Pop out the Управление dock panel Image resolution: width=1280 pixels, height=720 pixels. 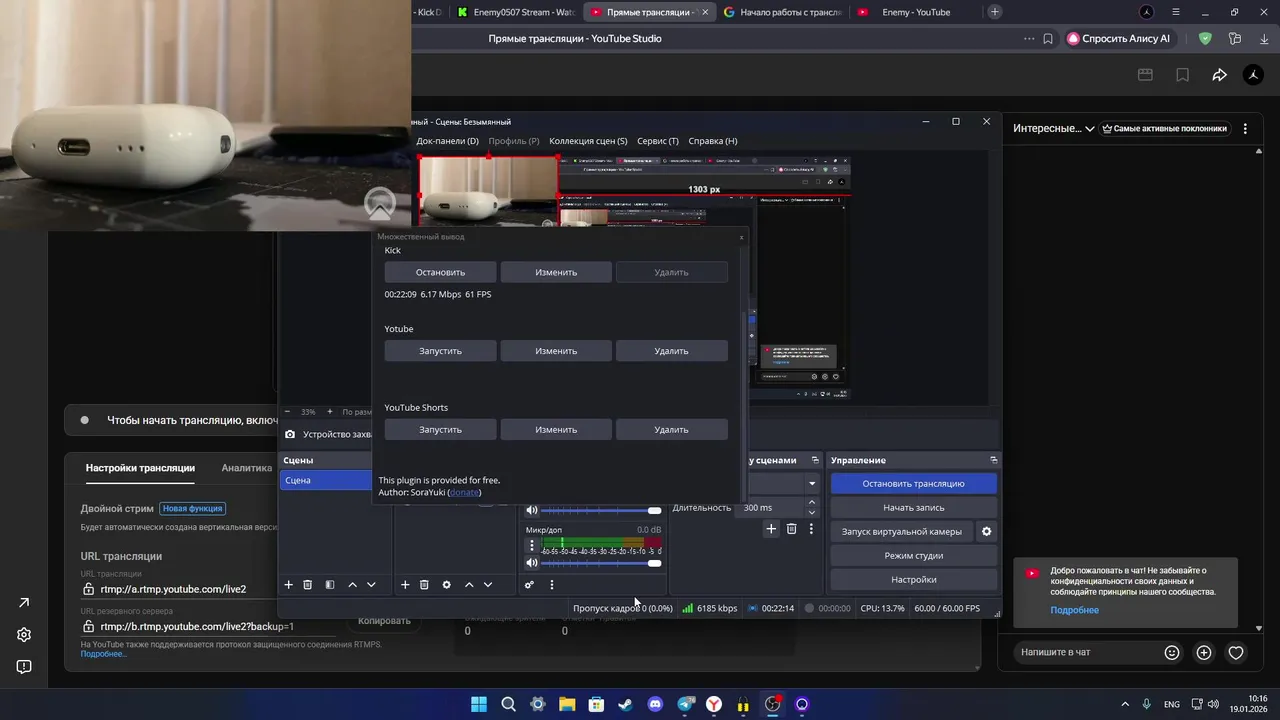click(x=993, y=460)
